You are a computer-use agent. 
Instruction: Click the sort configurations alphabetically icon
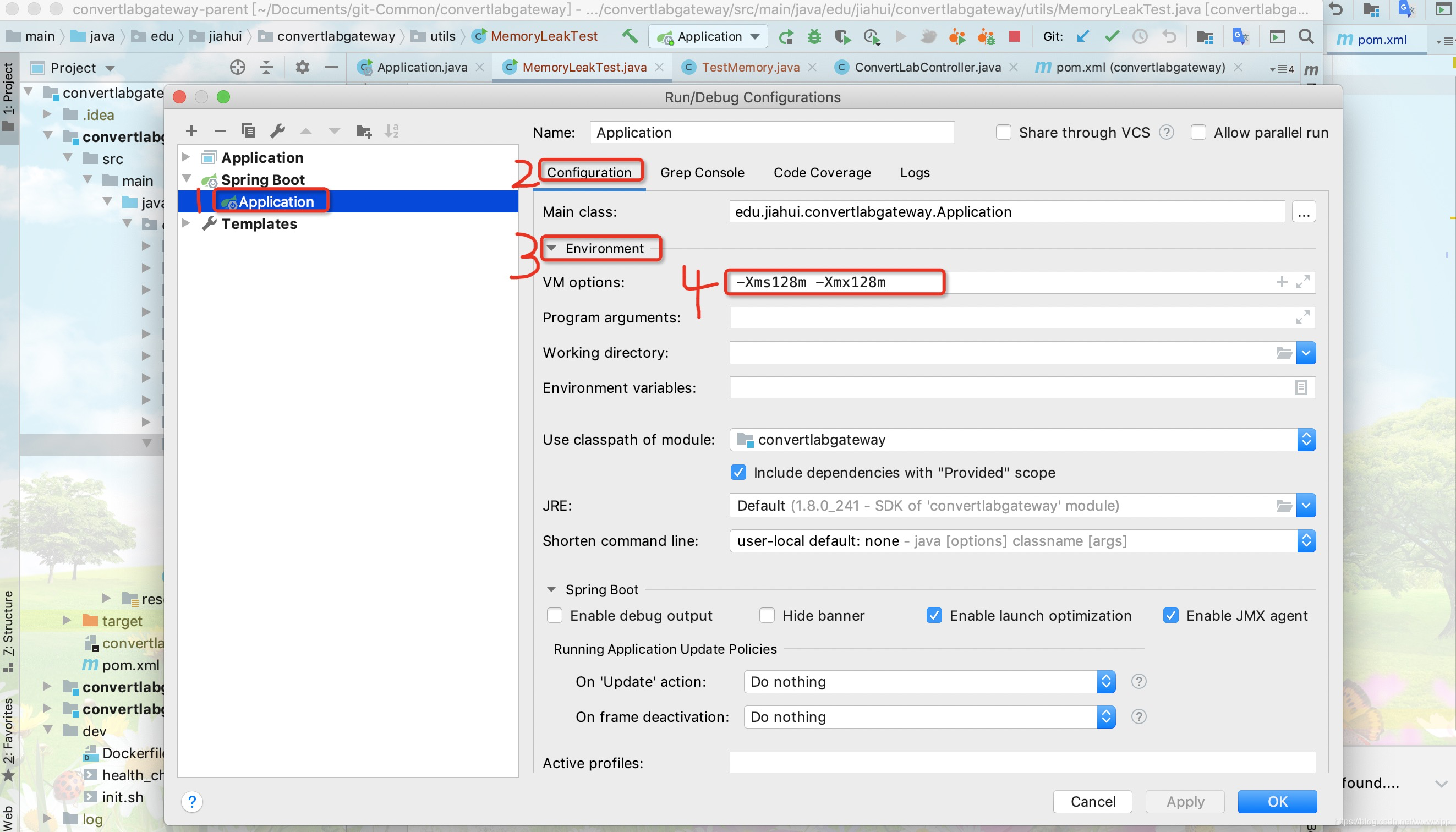point(392,132)
